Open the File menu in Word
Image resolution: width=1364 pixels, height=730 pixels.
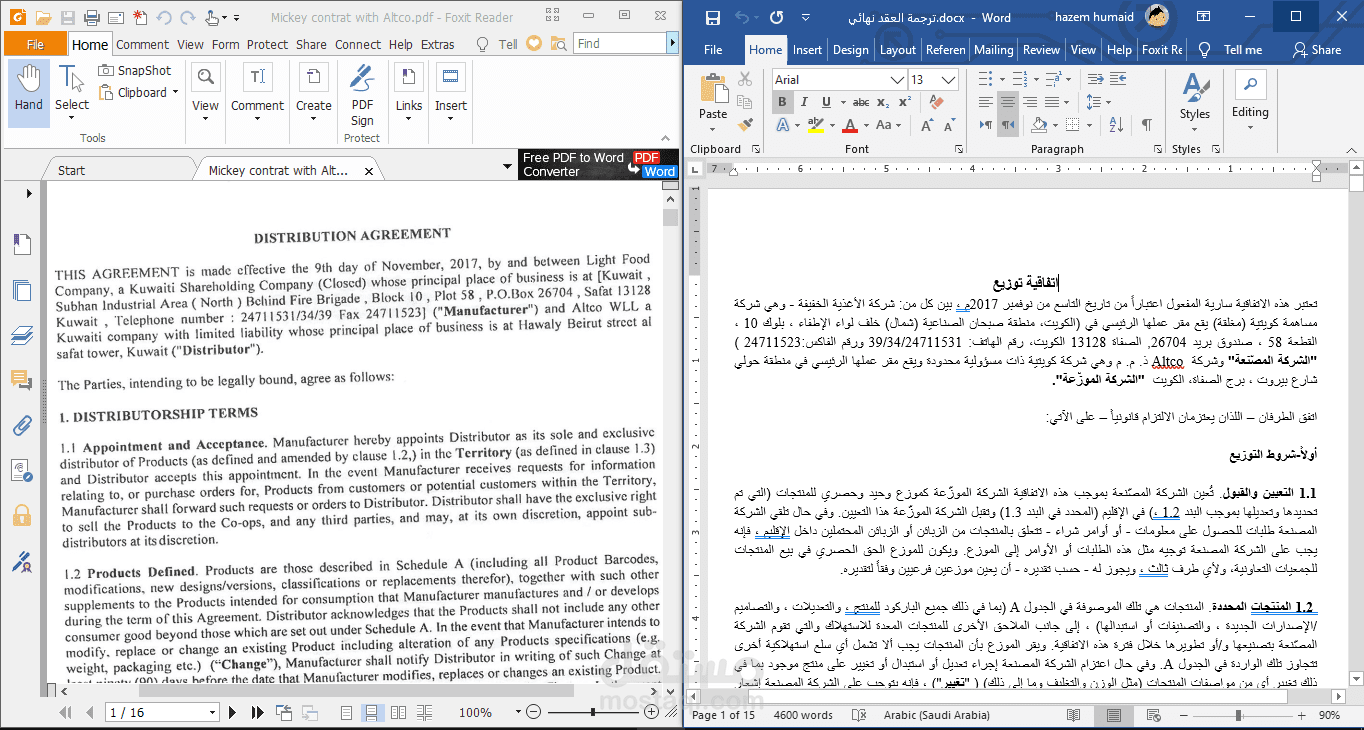[713, 49]
